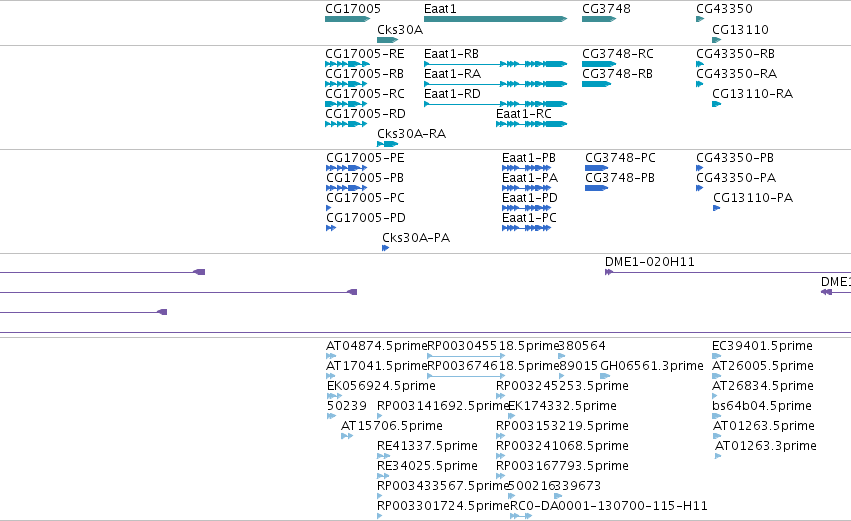Click the Eaat1 gene label
This screenshot has width=851, height=521.
[440, 9]
